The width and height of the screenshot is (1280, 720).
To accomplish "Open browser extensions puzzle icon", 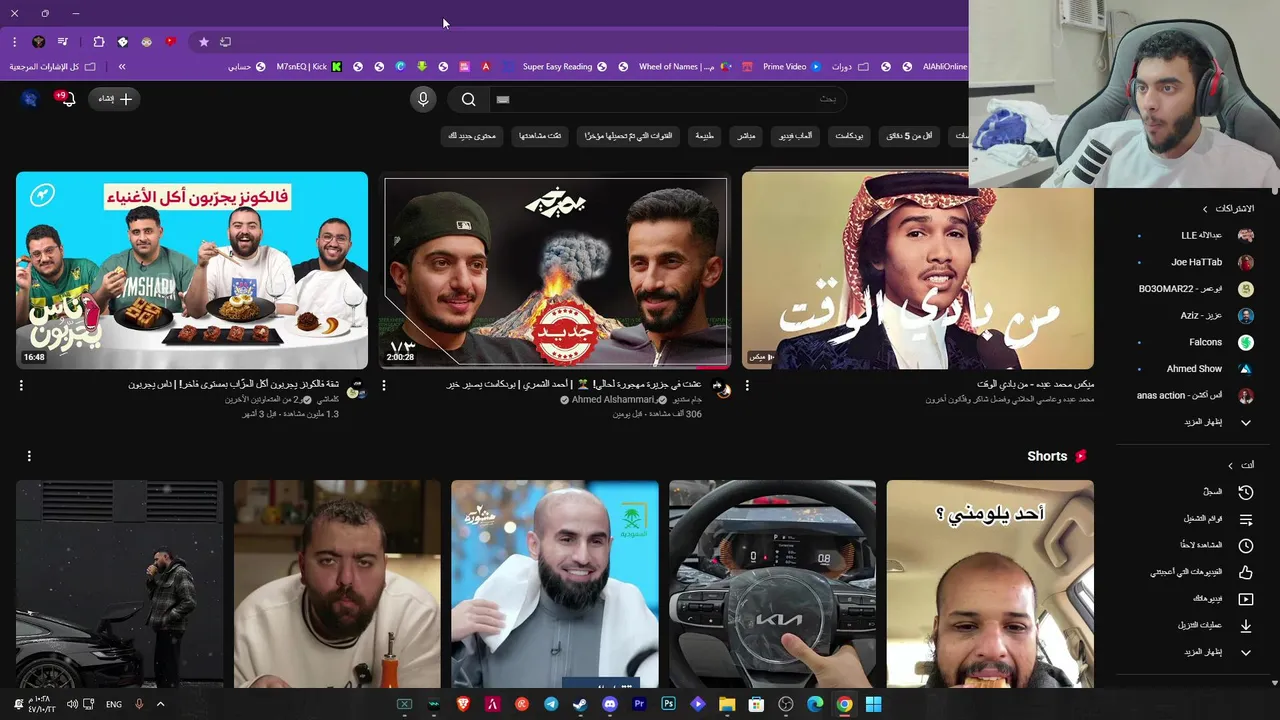I will (99, 42).
